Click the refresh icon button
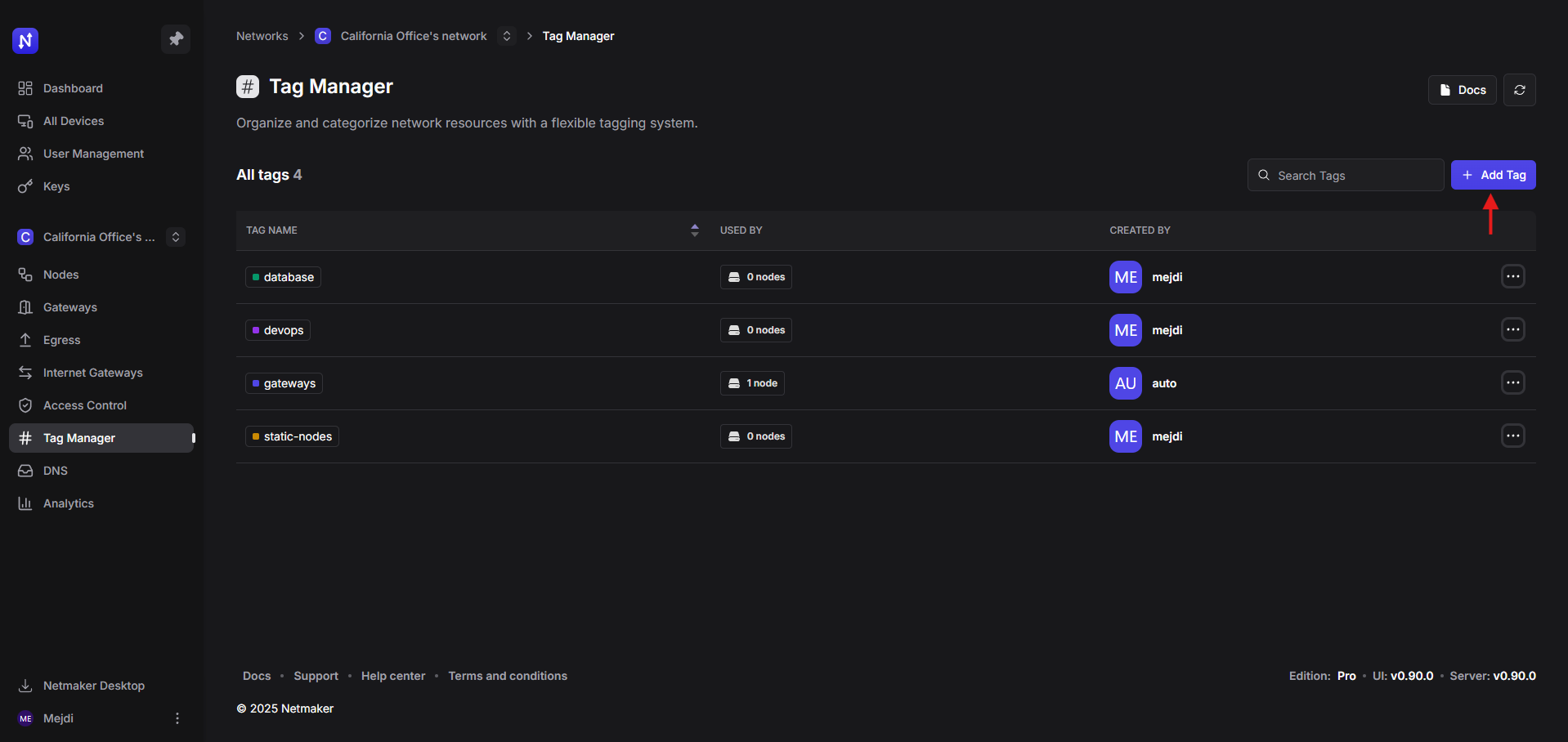 [1519, 90]
